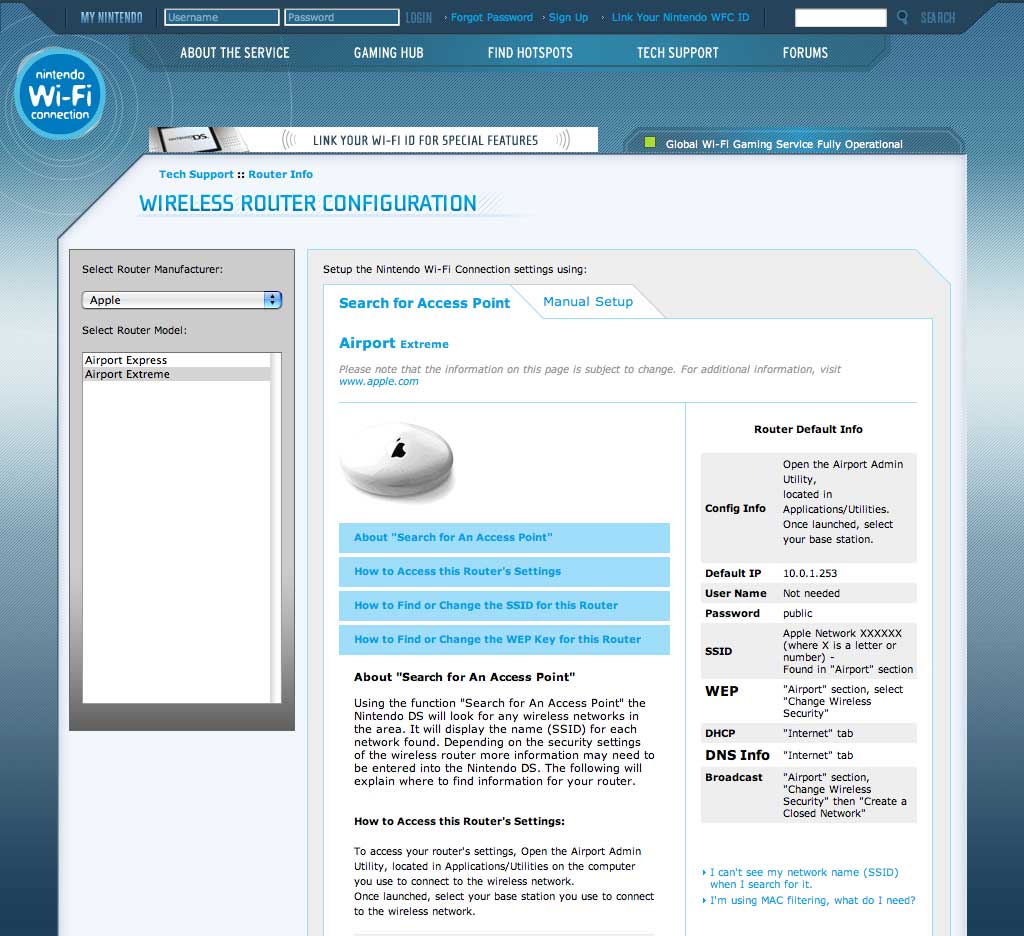Select Airport Express model
Image resolution: width=1024 pixels, height=936 pixels.
point(176,360)
